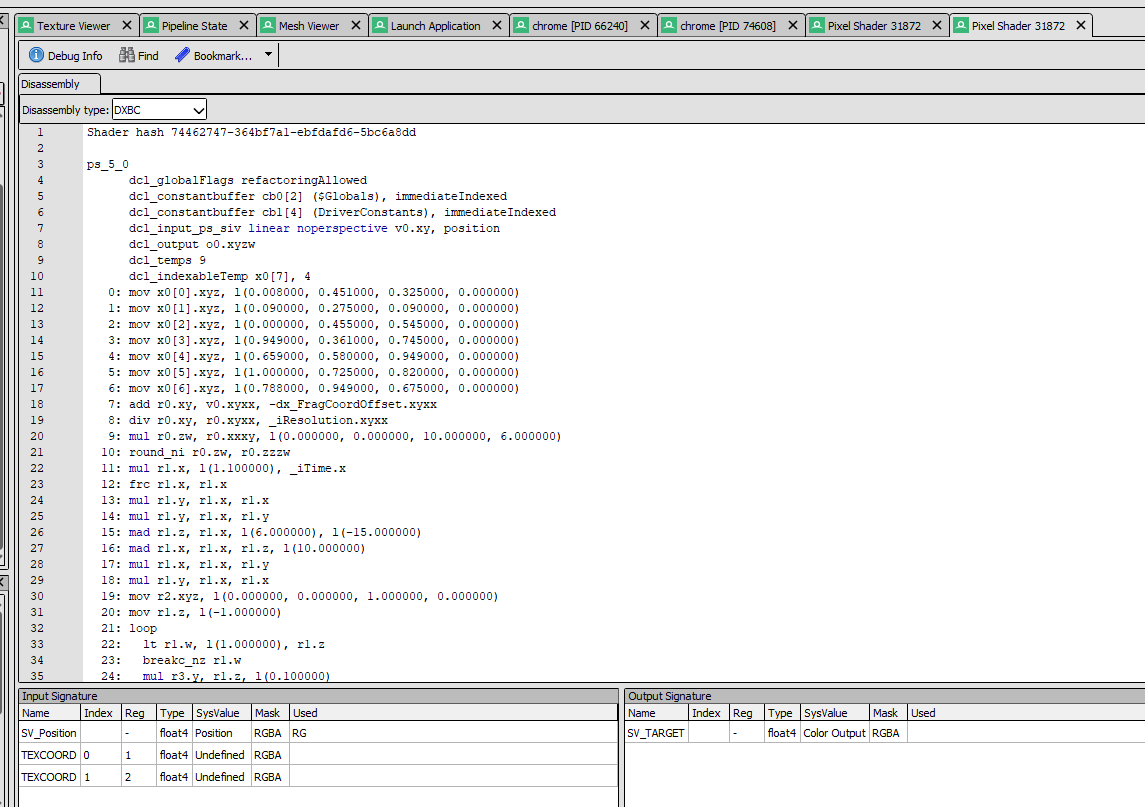1145x807 pixels.
Task: Close the Texture Viewer tab
Action: (127, 26)
